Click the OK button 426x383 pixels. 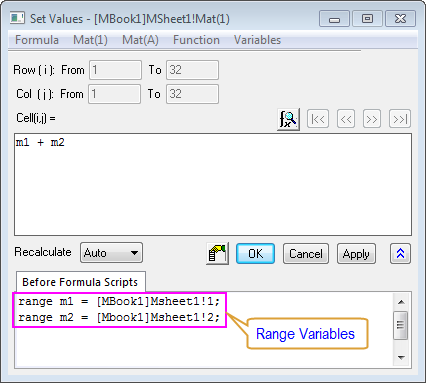[x=255, y=254]
